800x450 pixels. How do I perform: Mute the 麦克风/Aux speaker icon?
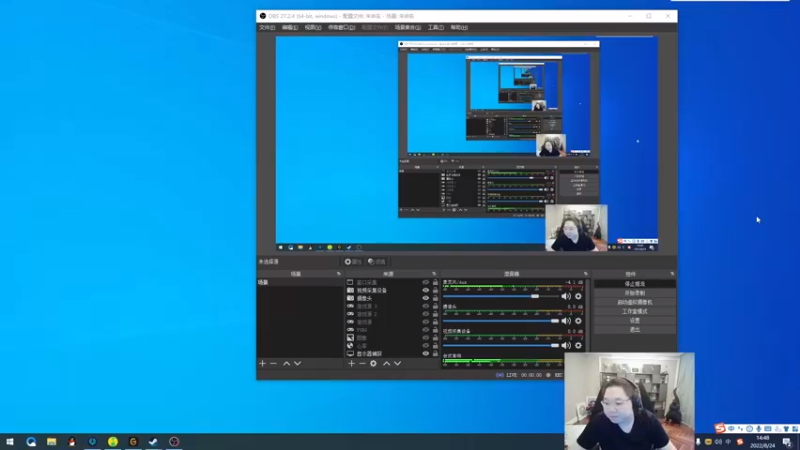click(566, 296)
